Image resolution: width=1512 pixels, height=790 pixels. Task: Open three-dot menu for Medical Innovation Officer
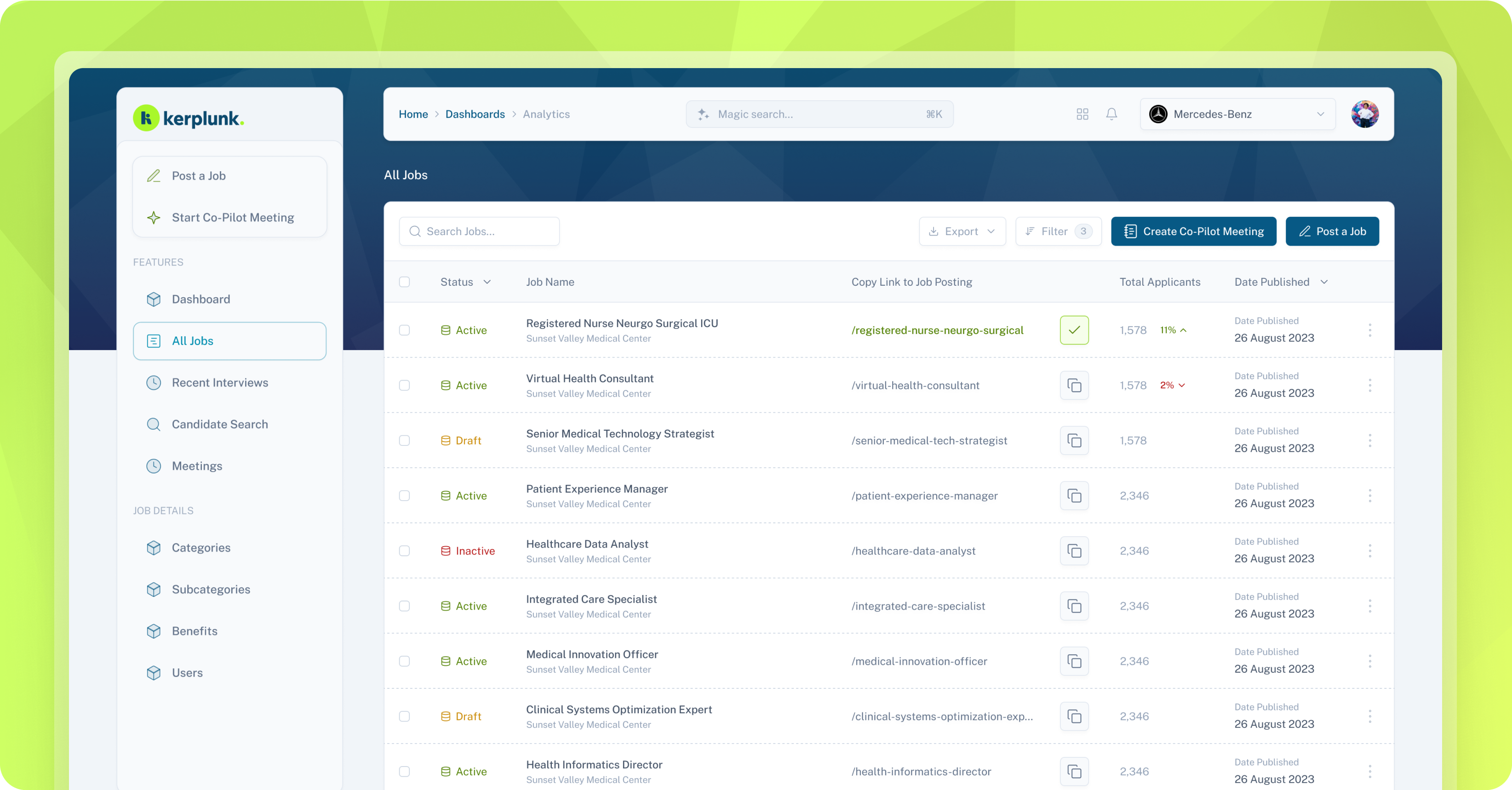1369,661
